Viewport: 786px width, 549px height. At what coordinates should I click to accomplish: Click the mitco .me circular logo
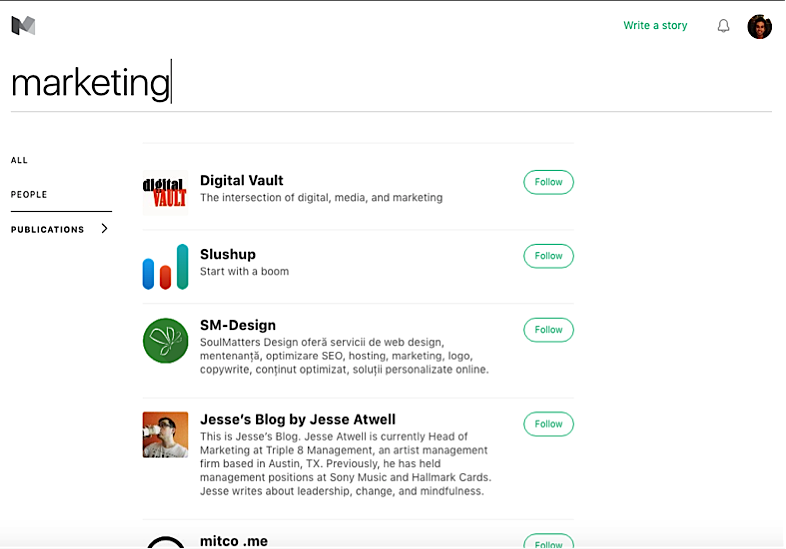(x=165, y=543)
